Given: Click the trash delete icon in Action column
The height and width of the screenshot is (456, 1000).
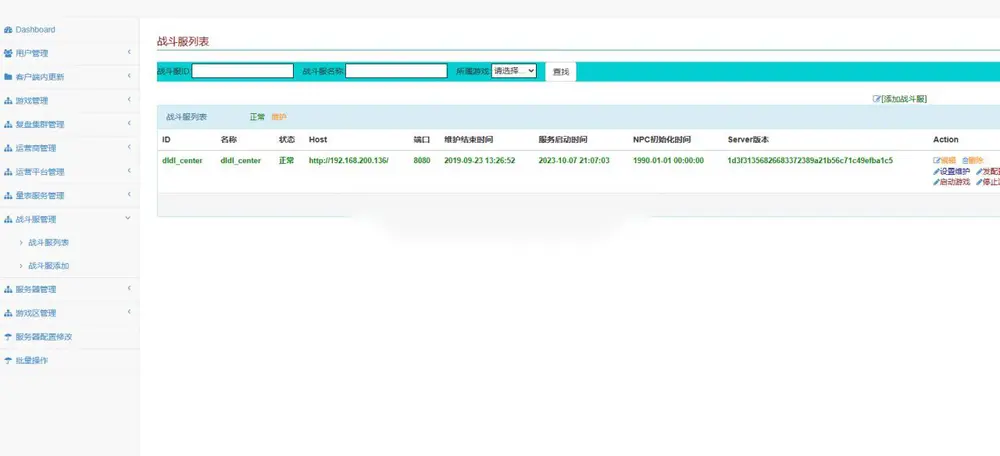Looking at the screenshot, I should (965, 161).
